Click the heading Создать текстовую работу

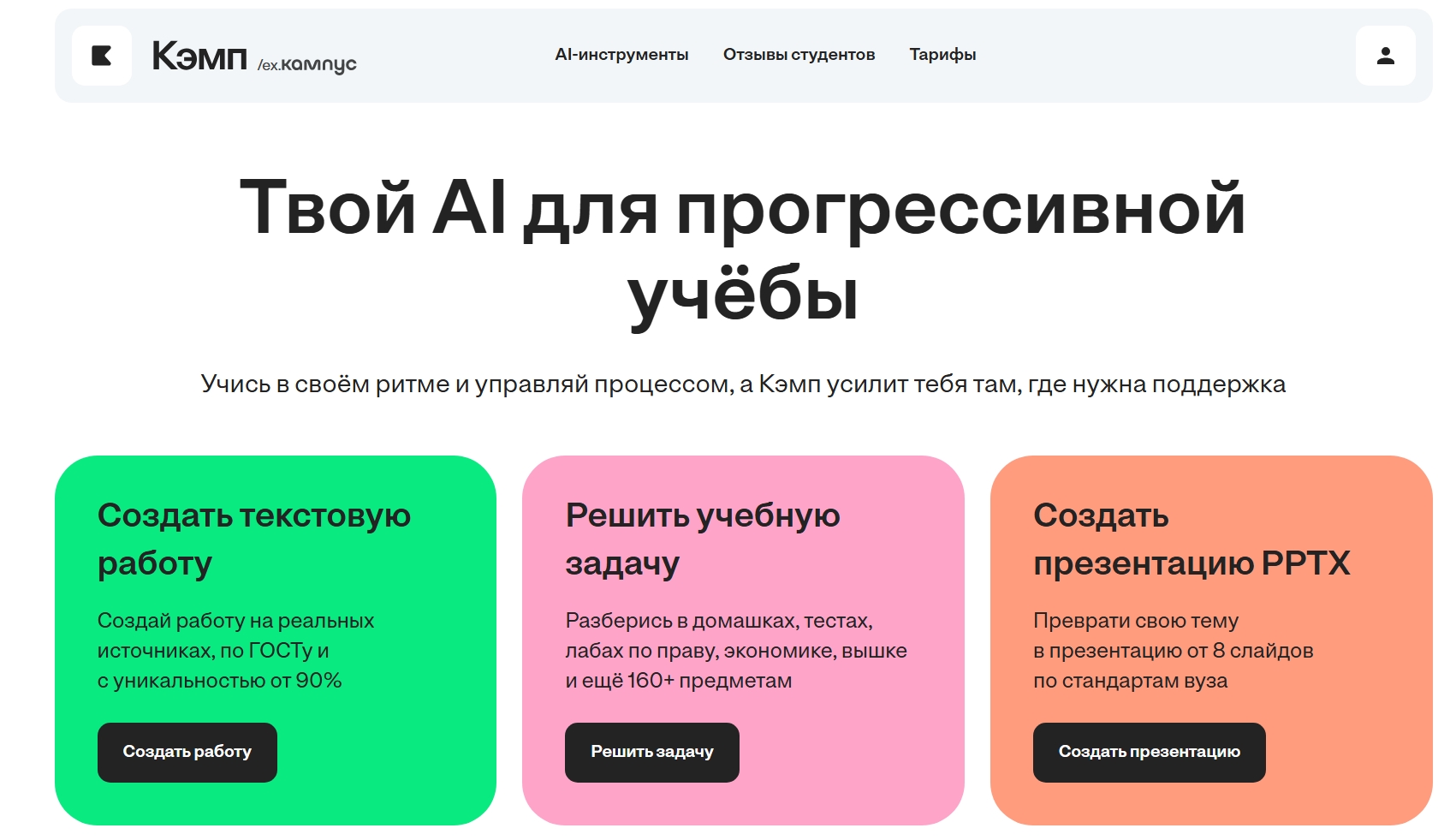pos(254,539)
